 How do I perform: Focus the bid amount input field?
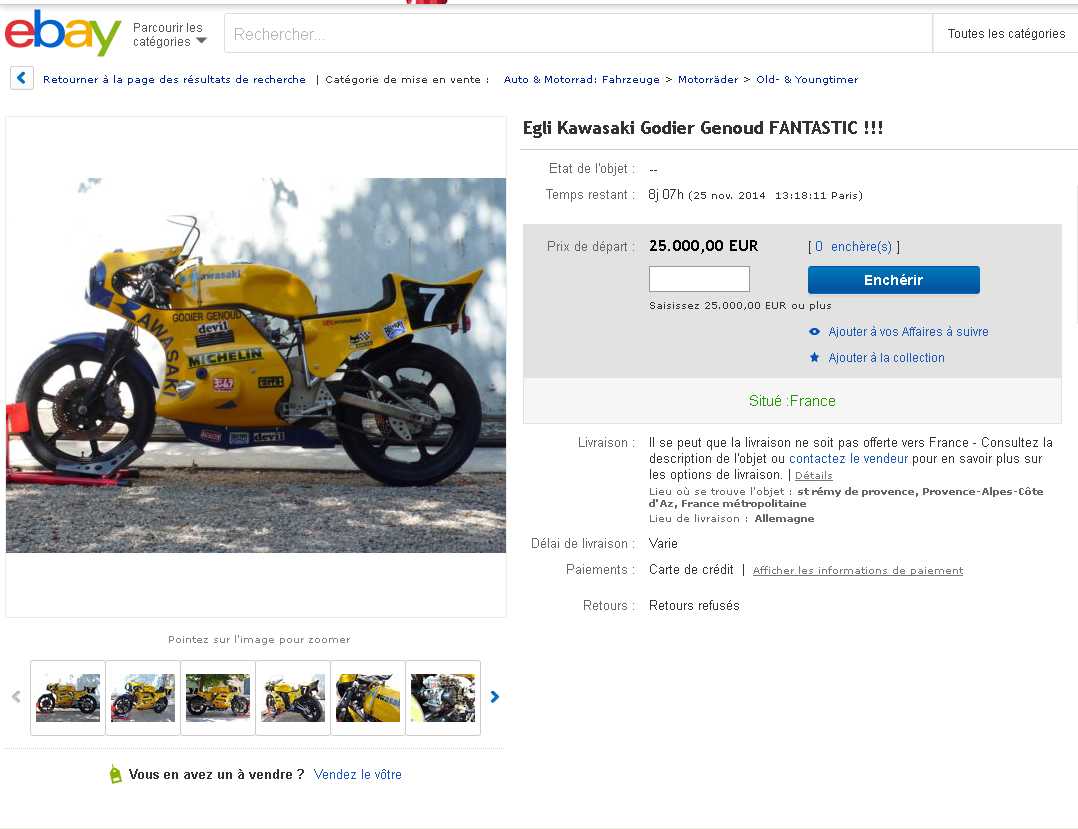point(699,279)
